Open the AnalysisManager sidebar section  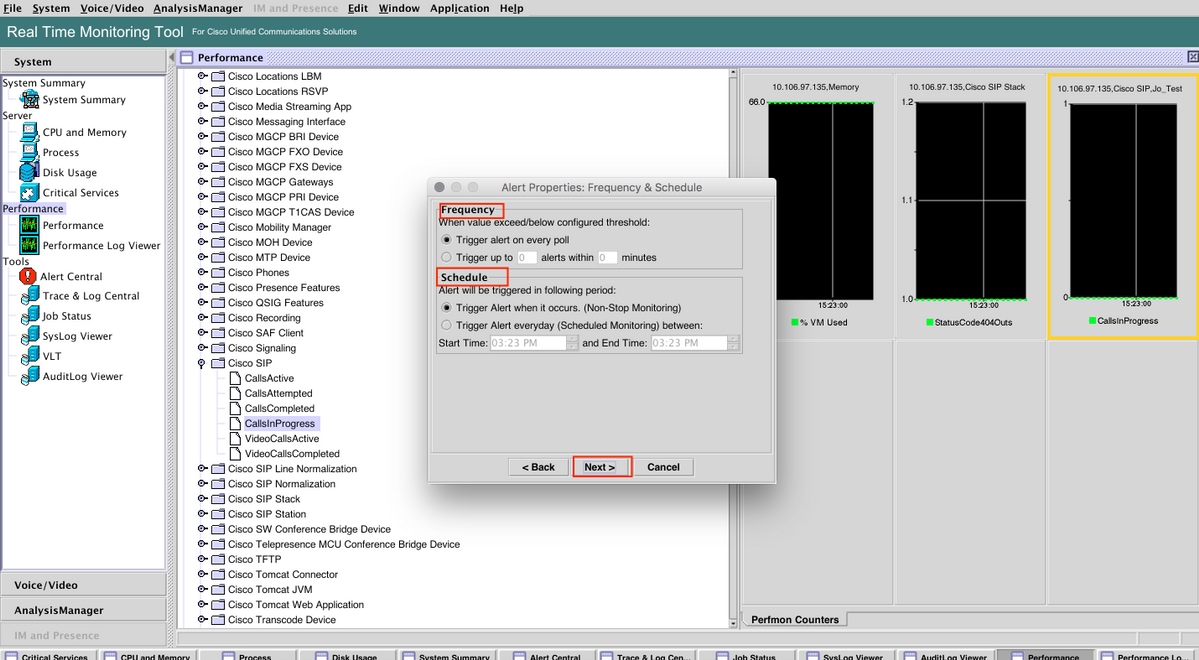(x=83, y=610)
